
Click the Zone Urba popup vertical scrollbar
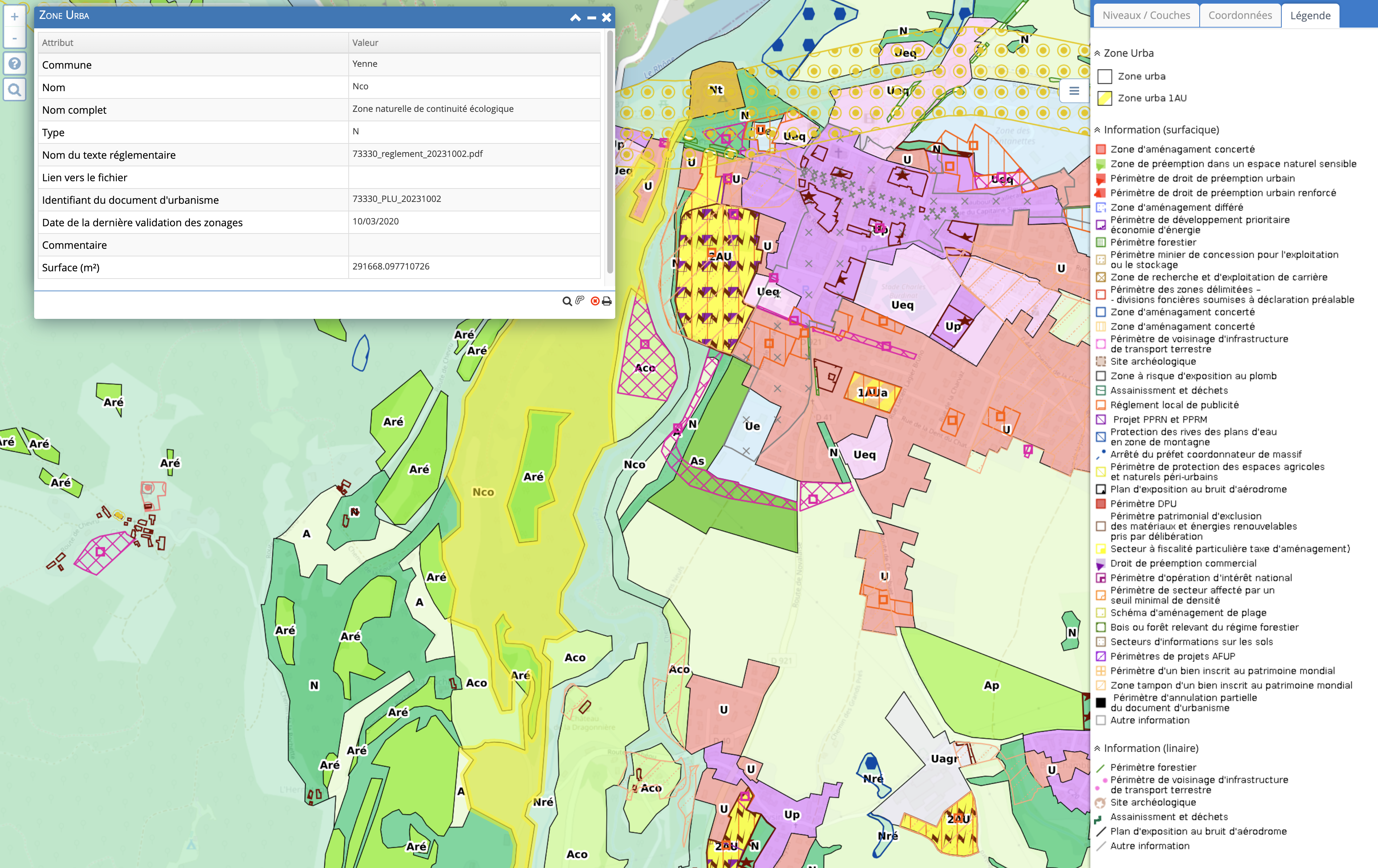click(x=609, y=152)
